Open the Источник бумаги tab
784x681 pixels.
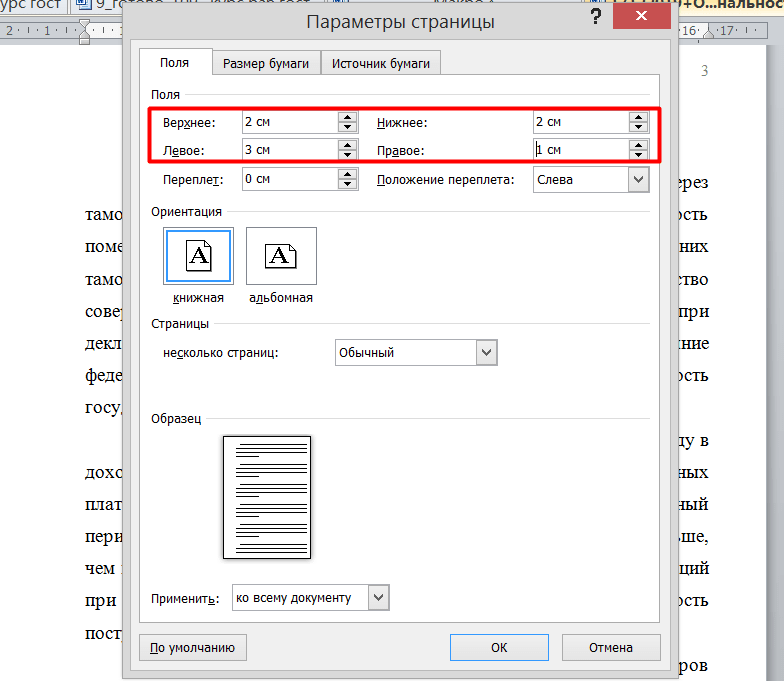pos(380,63)
